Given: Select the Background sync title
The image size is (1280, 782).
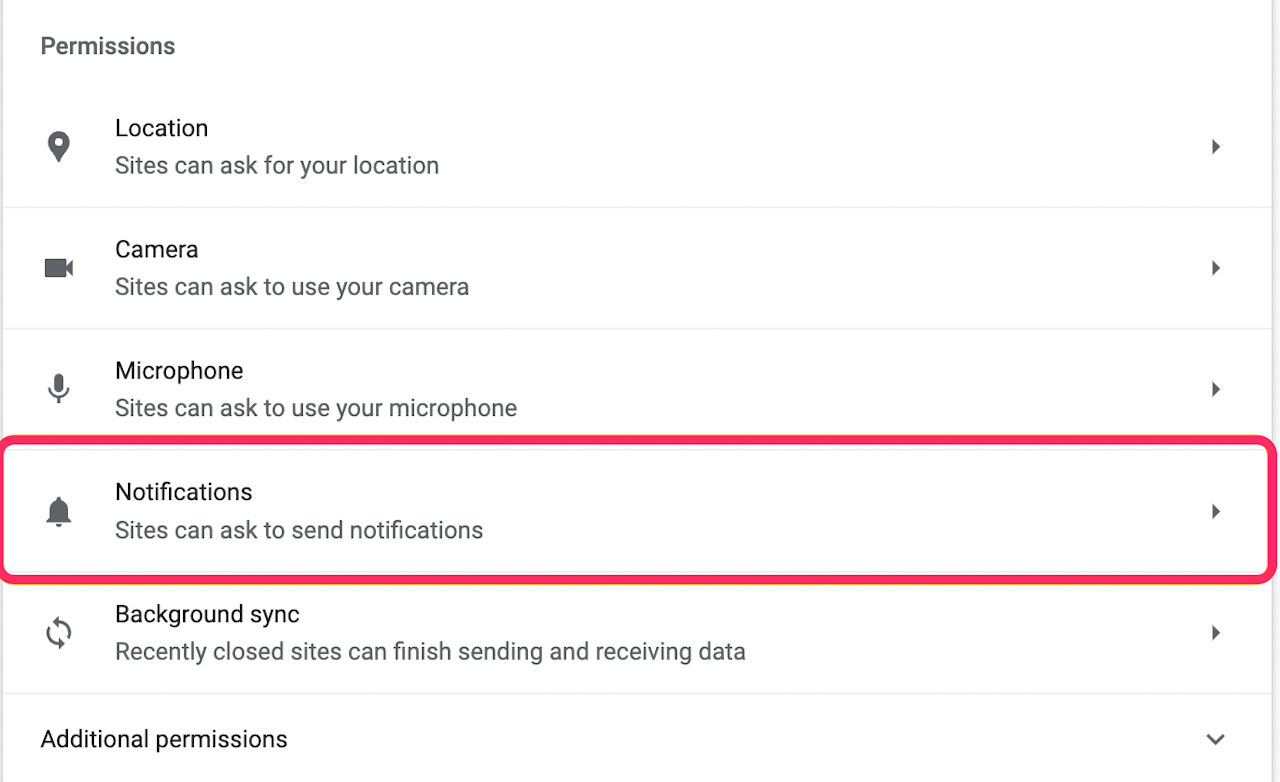Looking at the screenshot, I should click(207, 614).
